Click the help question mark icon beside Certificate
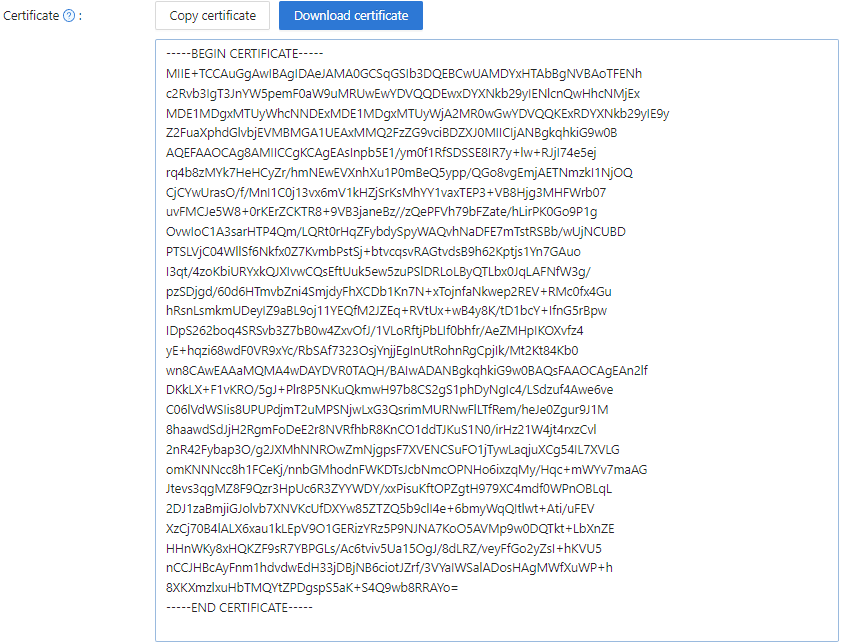855x644 pixels. [69, 16]
